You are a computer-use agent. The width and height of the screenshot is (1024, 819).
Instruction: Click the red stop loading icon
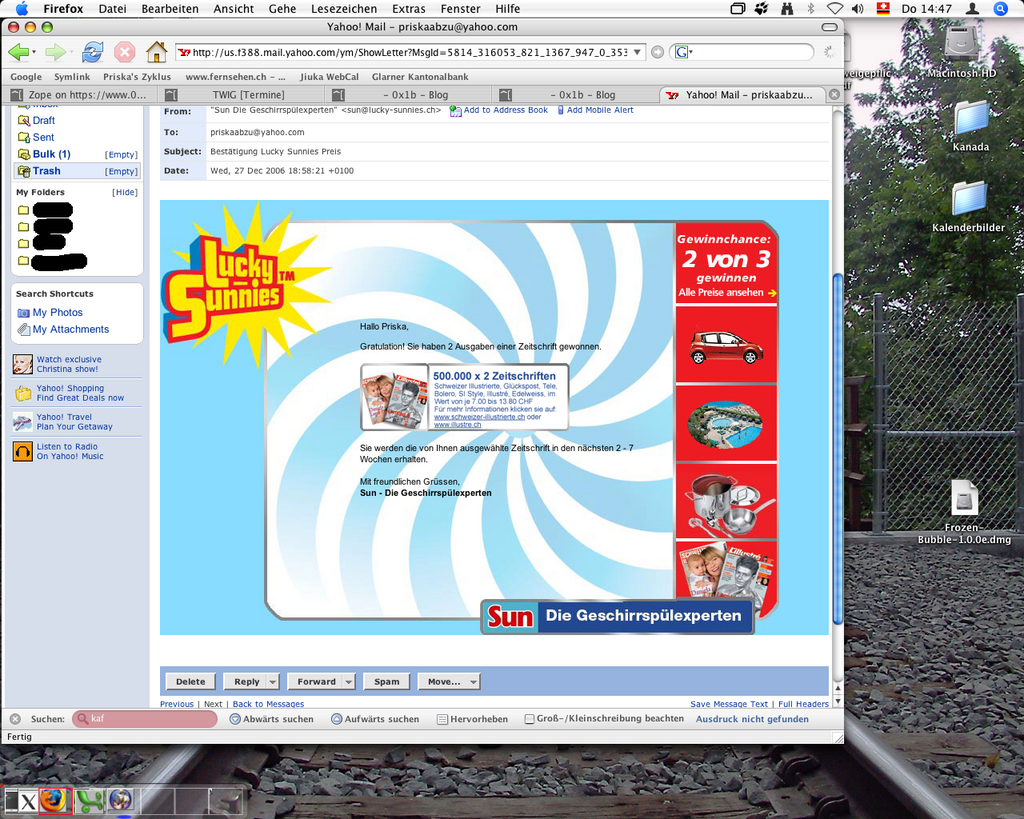(125, 52)
